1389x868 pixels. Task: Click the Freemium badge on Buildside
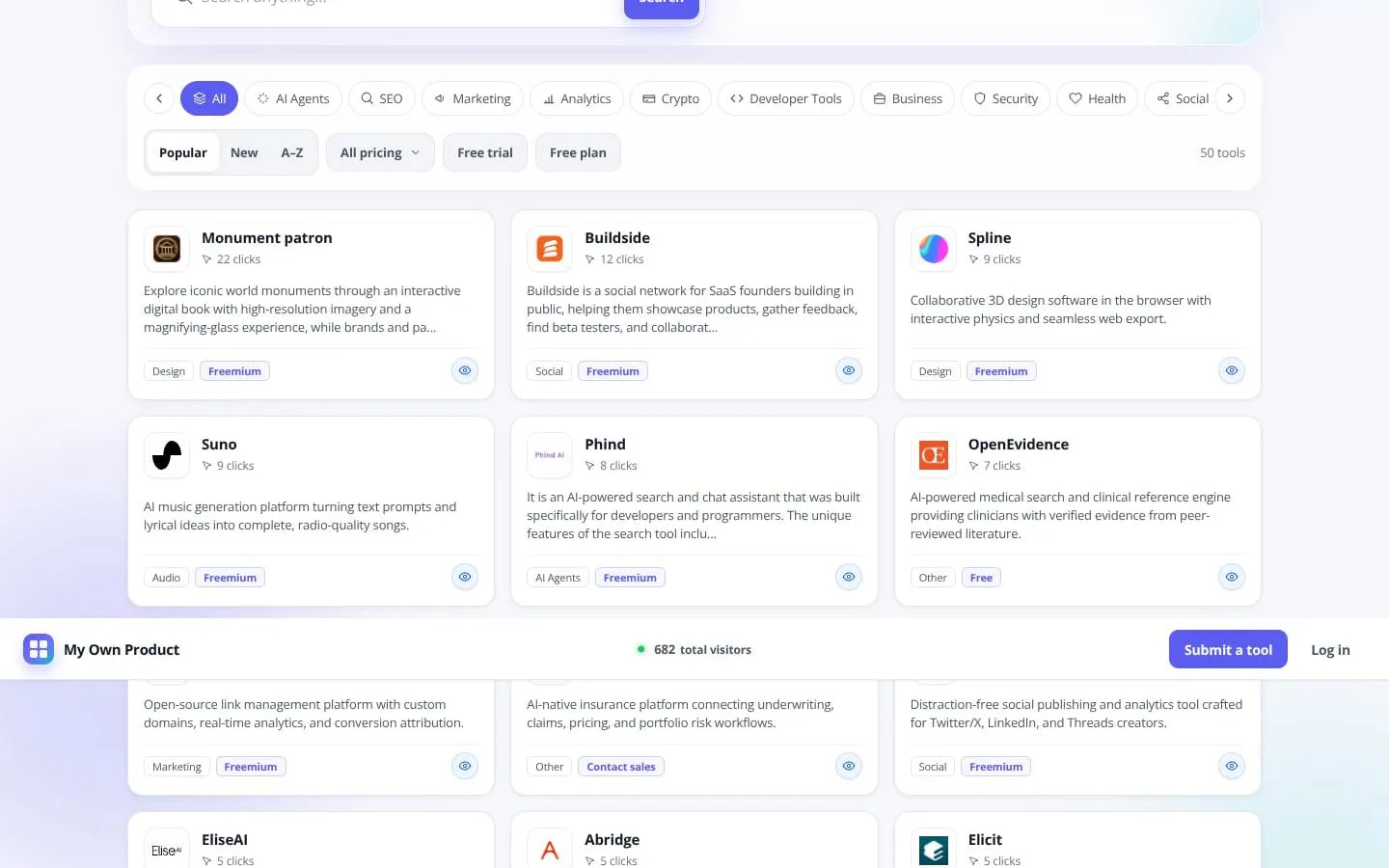[613, 371]
